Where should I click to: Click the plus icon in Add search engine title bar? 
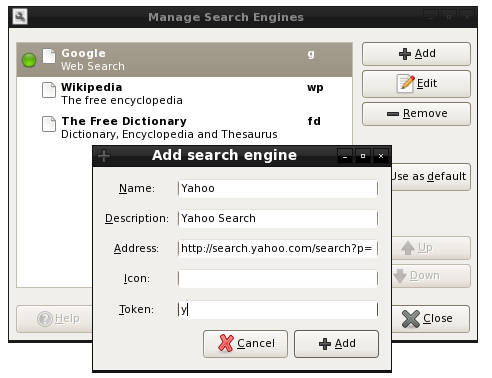(x=104, y=156)
